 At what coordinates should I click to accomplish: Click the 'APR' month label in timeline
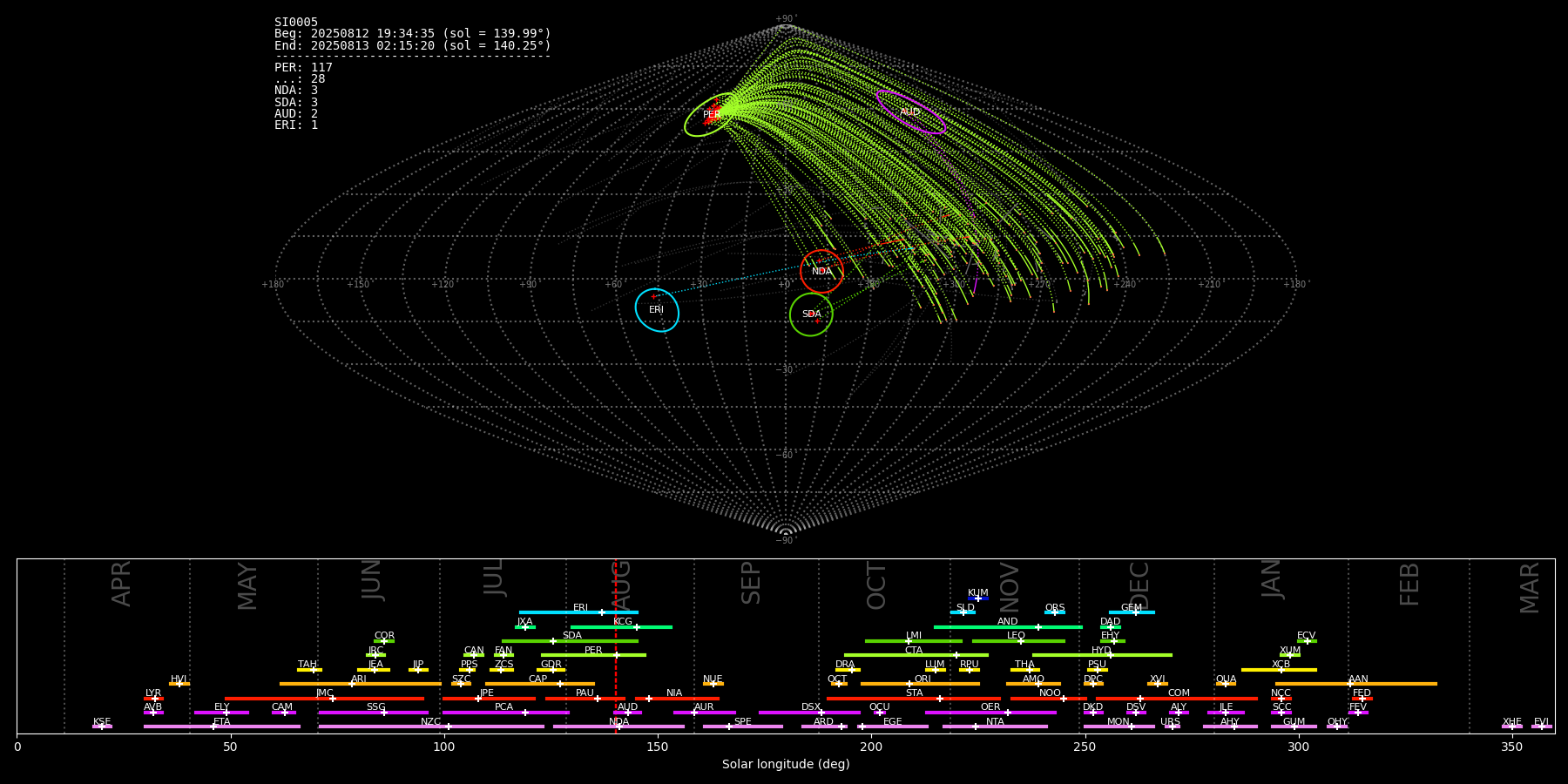[x=121, y=583]
